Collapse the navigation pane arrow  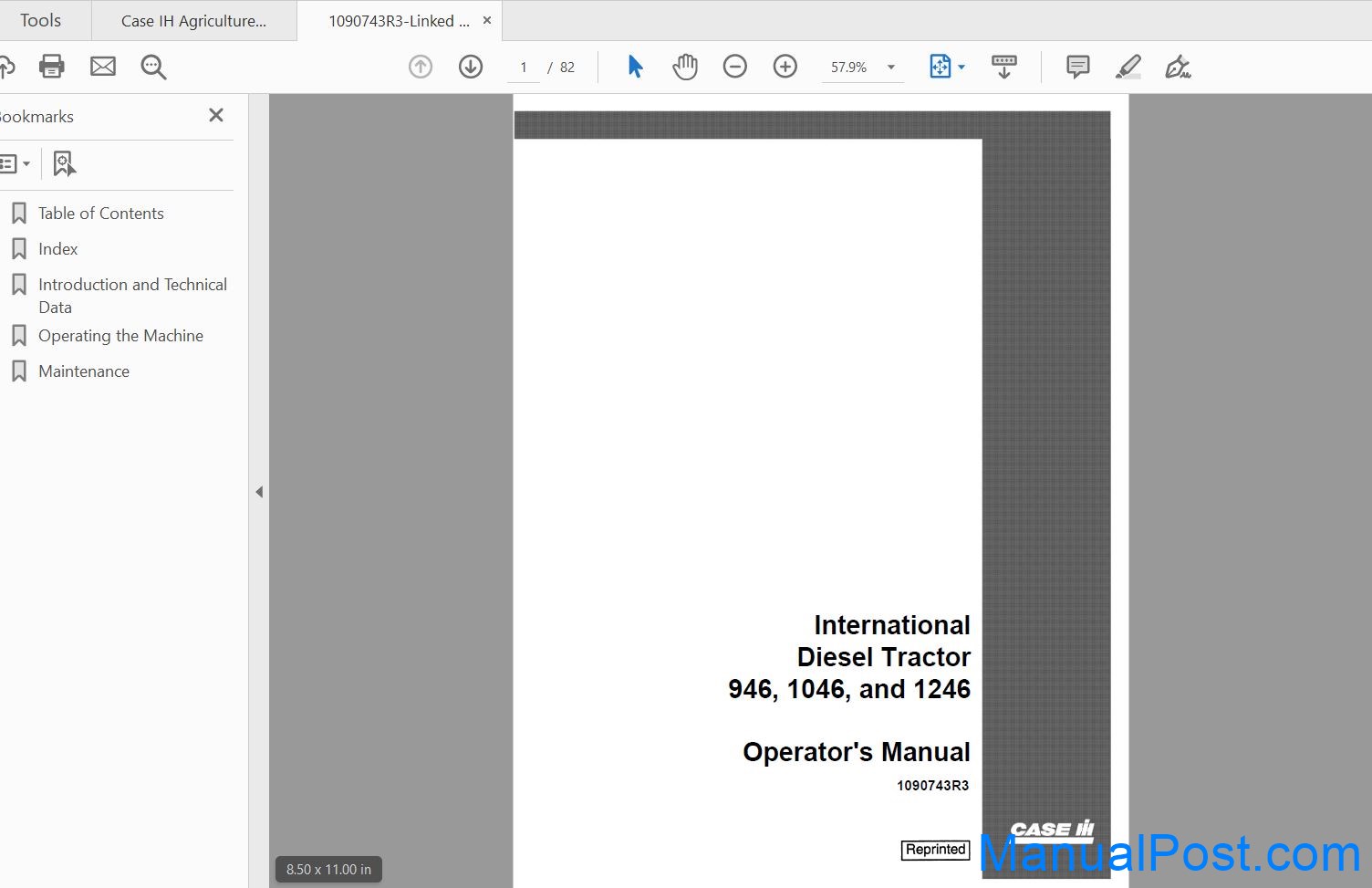coord(259,492)
